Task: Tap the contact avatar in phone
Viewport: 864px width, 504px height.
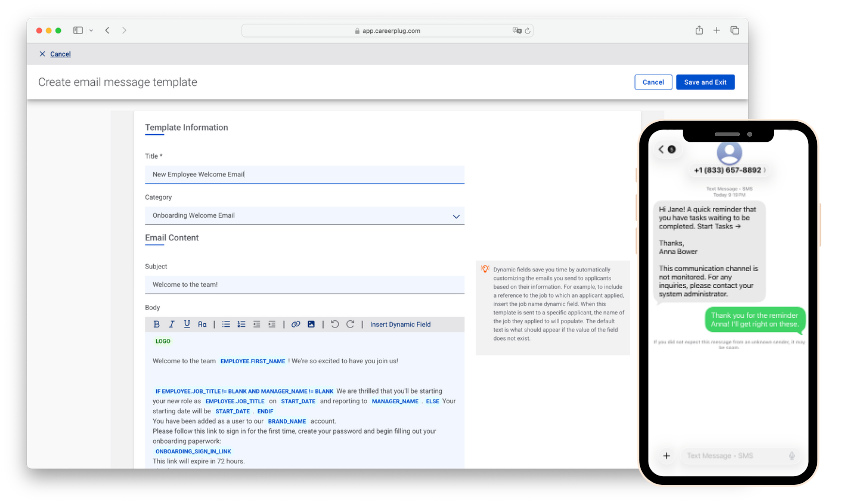Action: (729, 153)
